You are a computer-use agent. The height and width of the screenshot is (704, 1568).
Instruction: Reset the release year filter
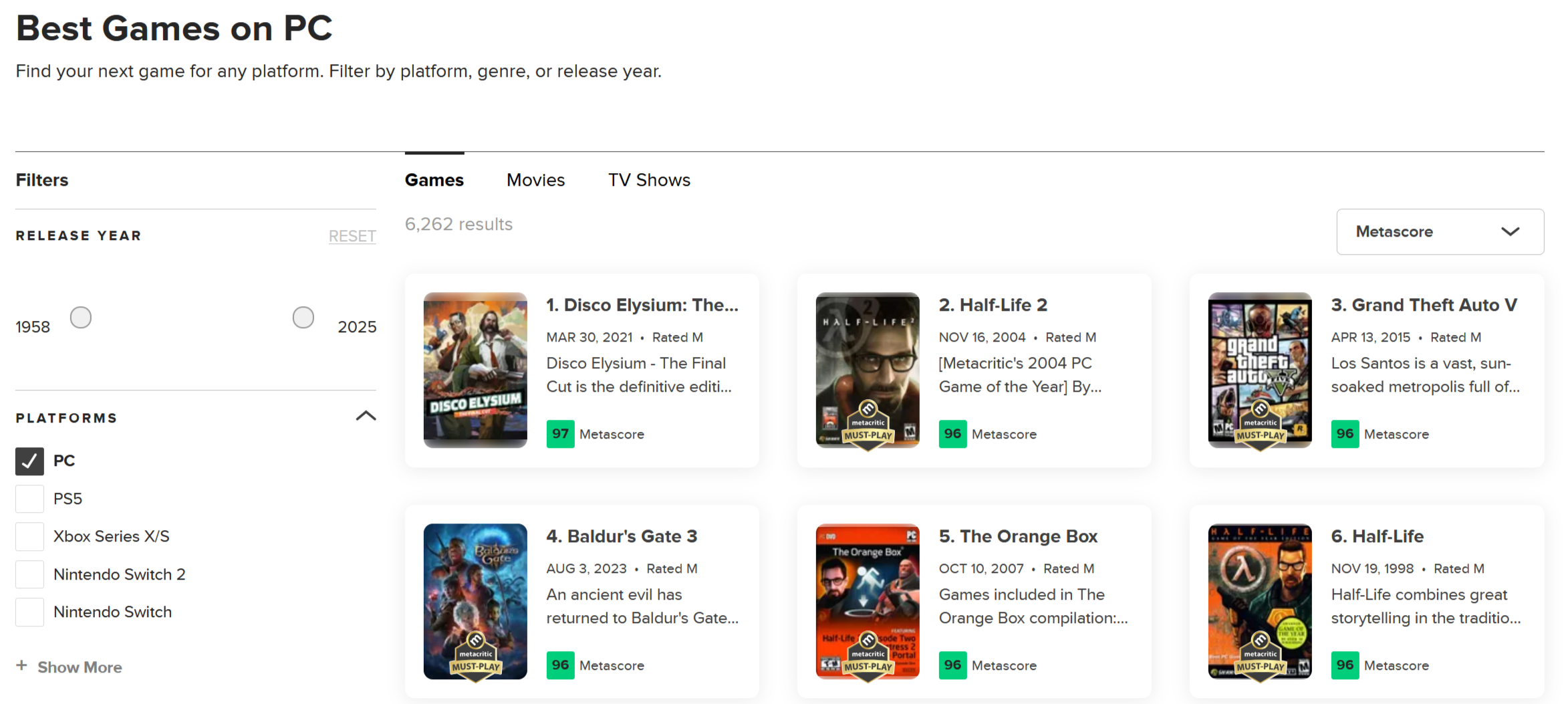click(352, 236)
